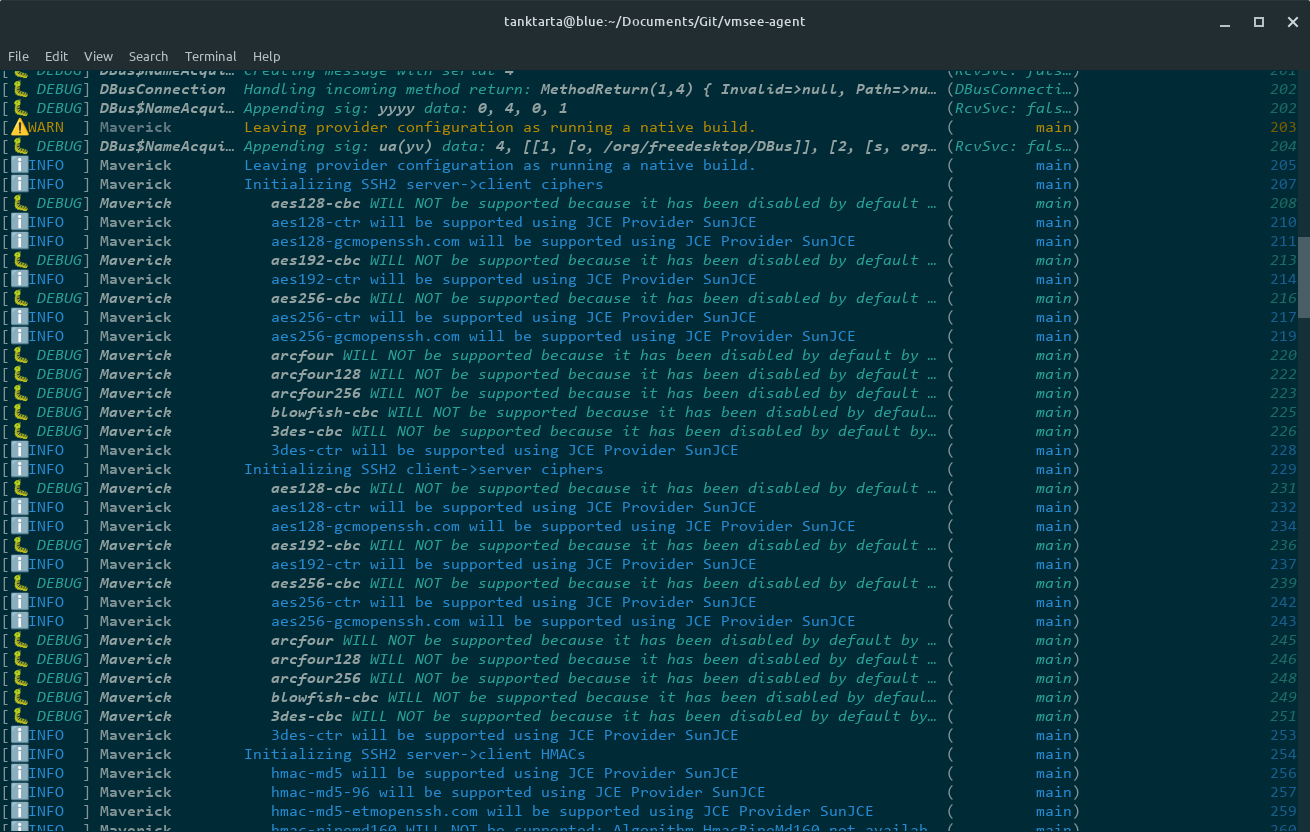Click the yellow 'Leaving provider configuration' warning message
The width and height of the screenshot is (1310, 832).
[500, 127]
